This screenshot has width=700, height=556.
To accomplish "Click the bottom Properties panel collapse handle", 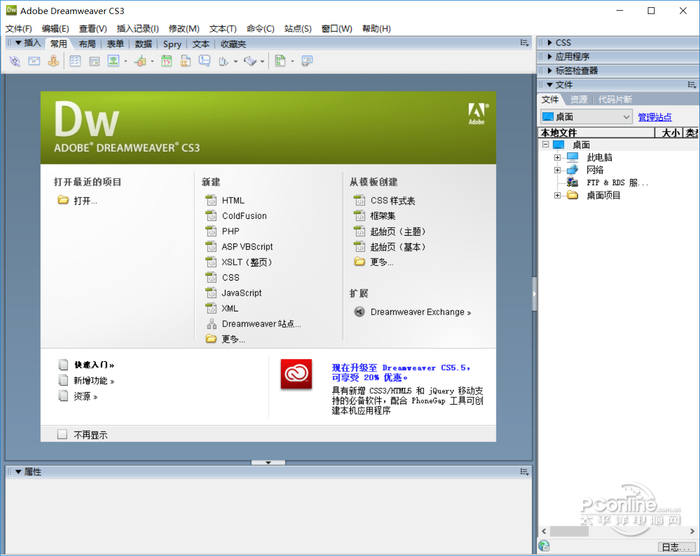I will tap(268, 463).
